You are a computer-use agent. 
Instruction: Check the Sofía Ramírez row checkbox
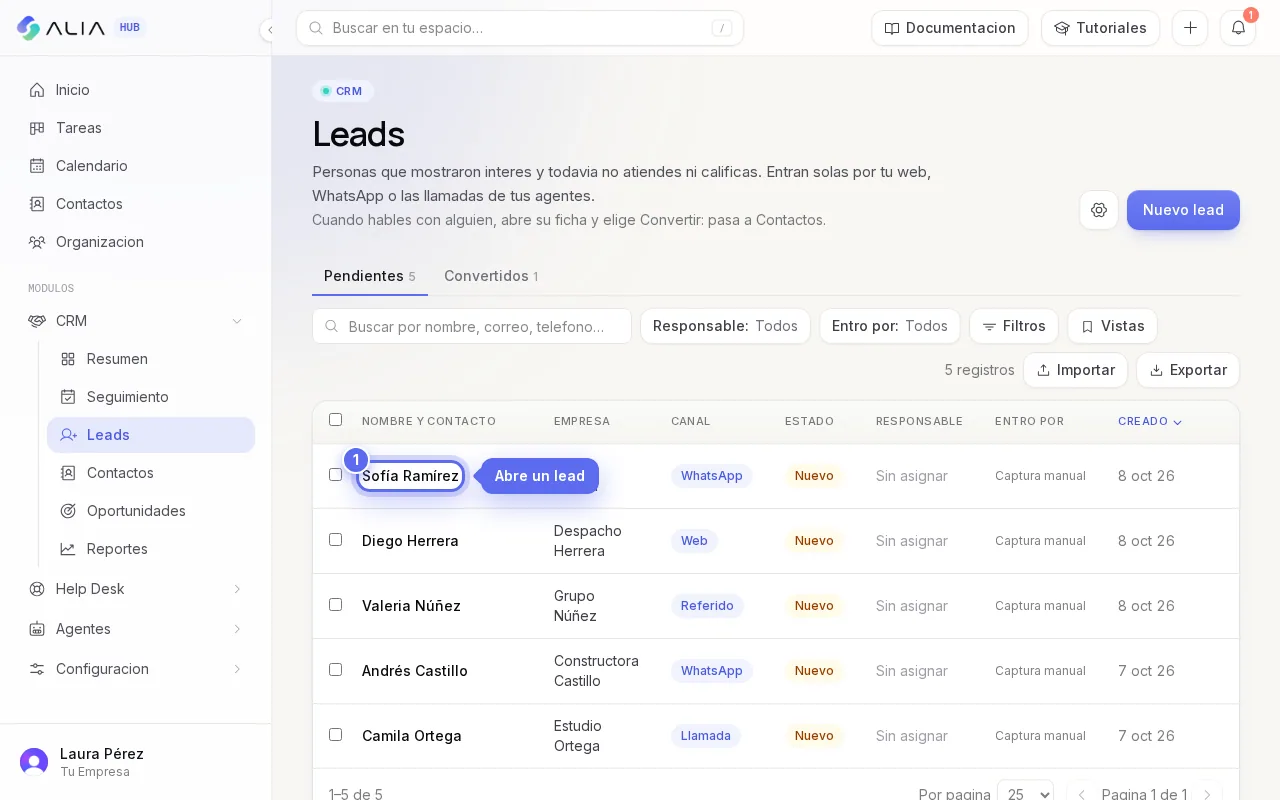point(336,475)
